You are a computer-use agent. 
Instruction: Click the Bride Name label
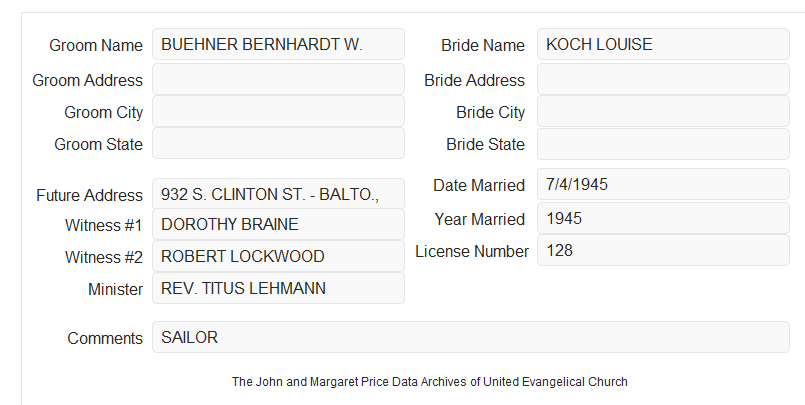tap(483, 45)
